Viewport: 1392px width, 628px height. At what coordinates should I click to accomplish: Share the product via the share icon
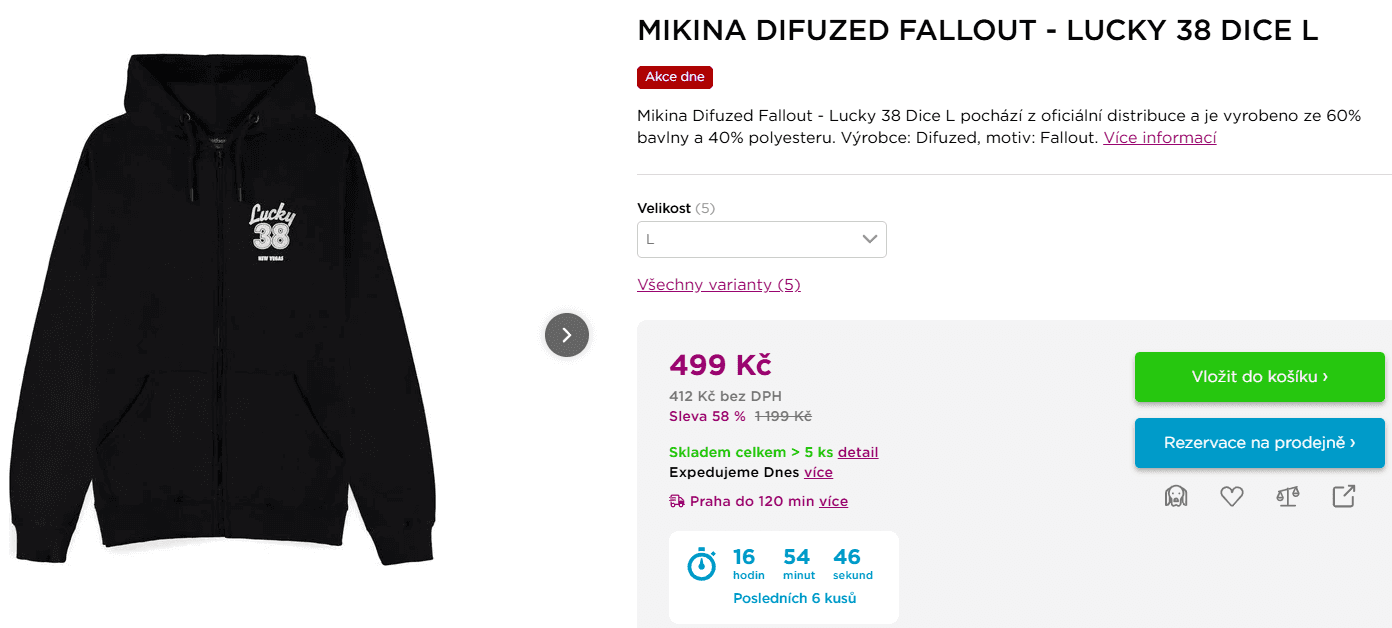tap(1343, 496)
